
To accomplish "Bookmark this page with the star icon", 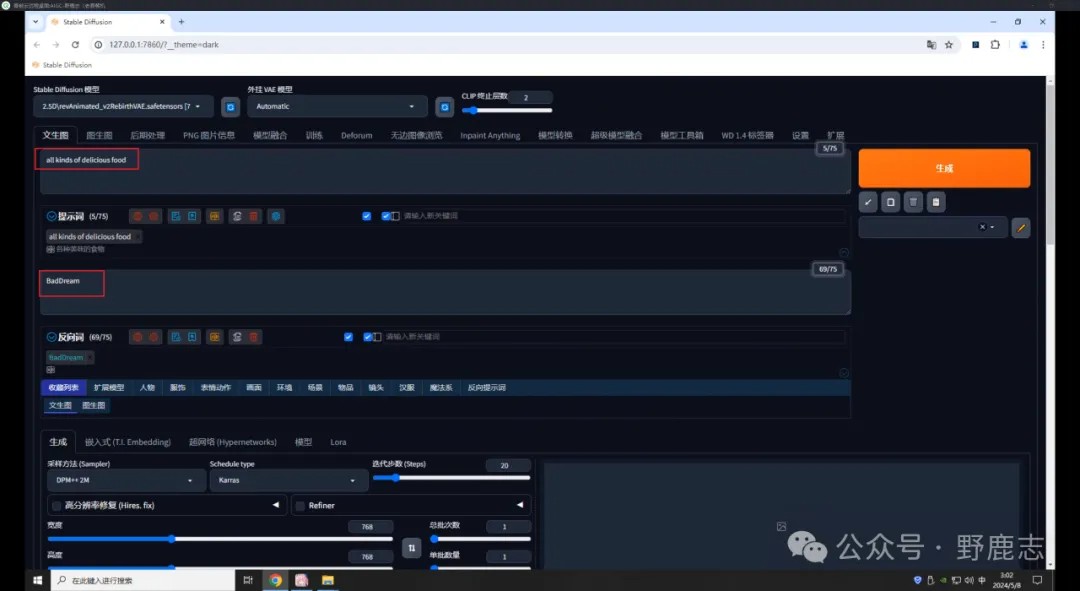I will pos(948,45).
